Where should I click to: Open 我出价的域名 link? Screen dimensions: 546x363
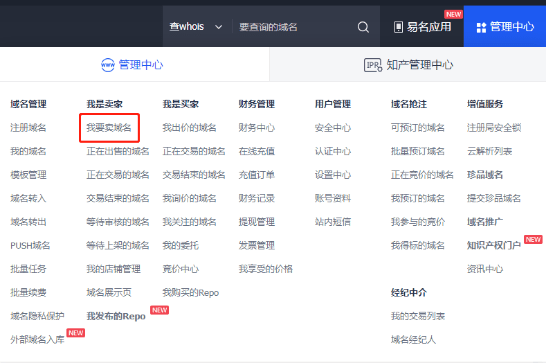[x=189, y=128]
